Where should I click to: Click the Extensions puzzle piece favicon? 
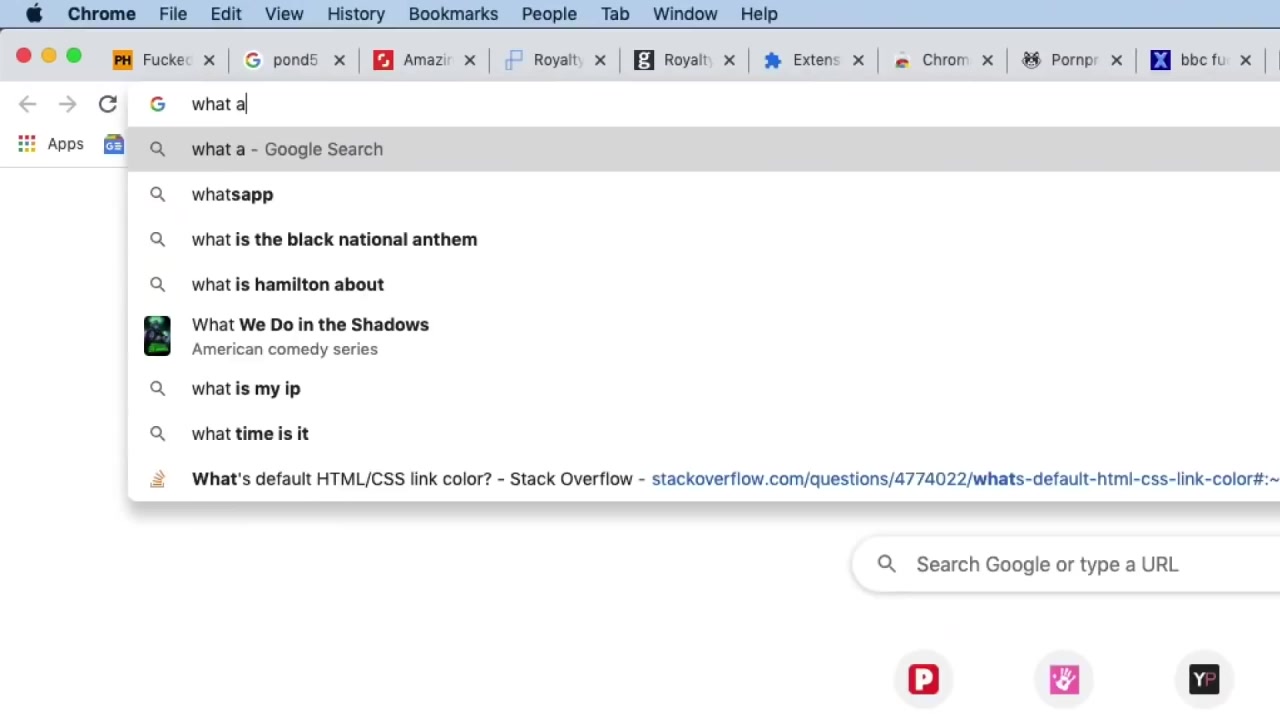(x=772, y=60)
